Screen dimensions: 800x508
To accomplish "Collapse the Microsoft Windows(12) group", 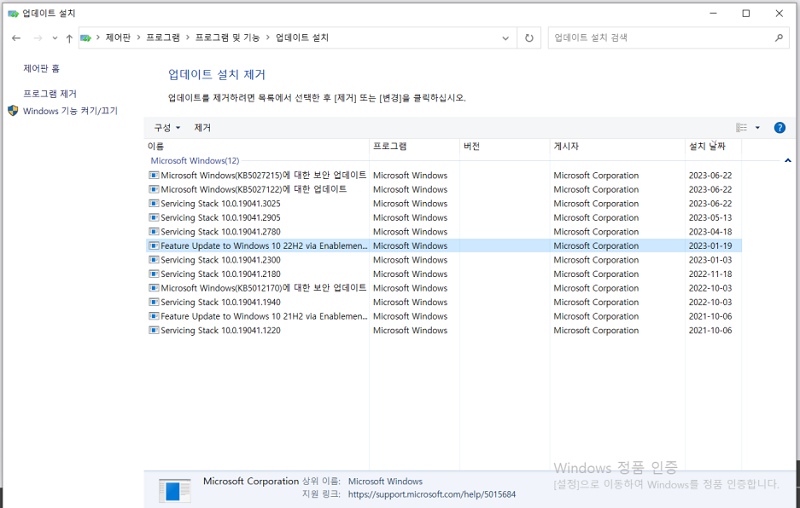I will tap(788, 161).
